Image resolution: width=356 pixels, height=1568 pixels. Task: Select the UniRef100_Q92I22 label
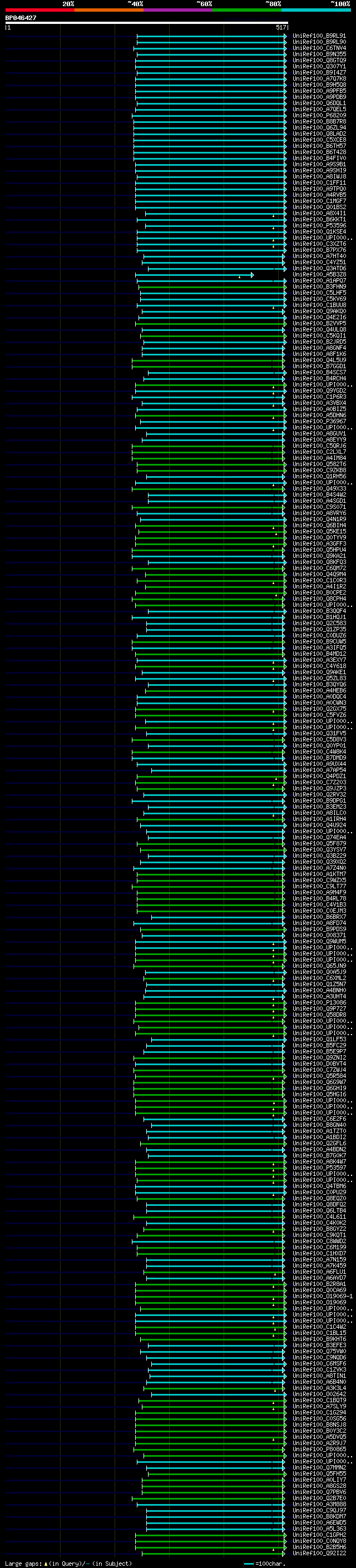[319, 1554]
